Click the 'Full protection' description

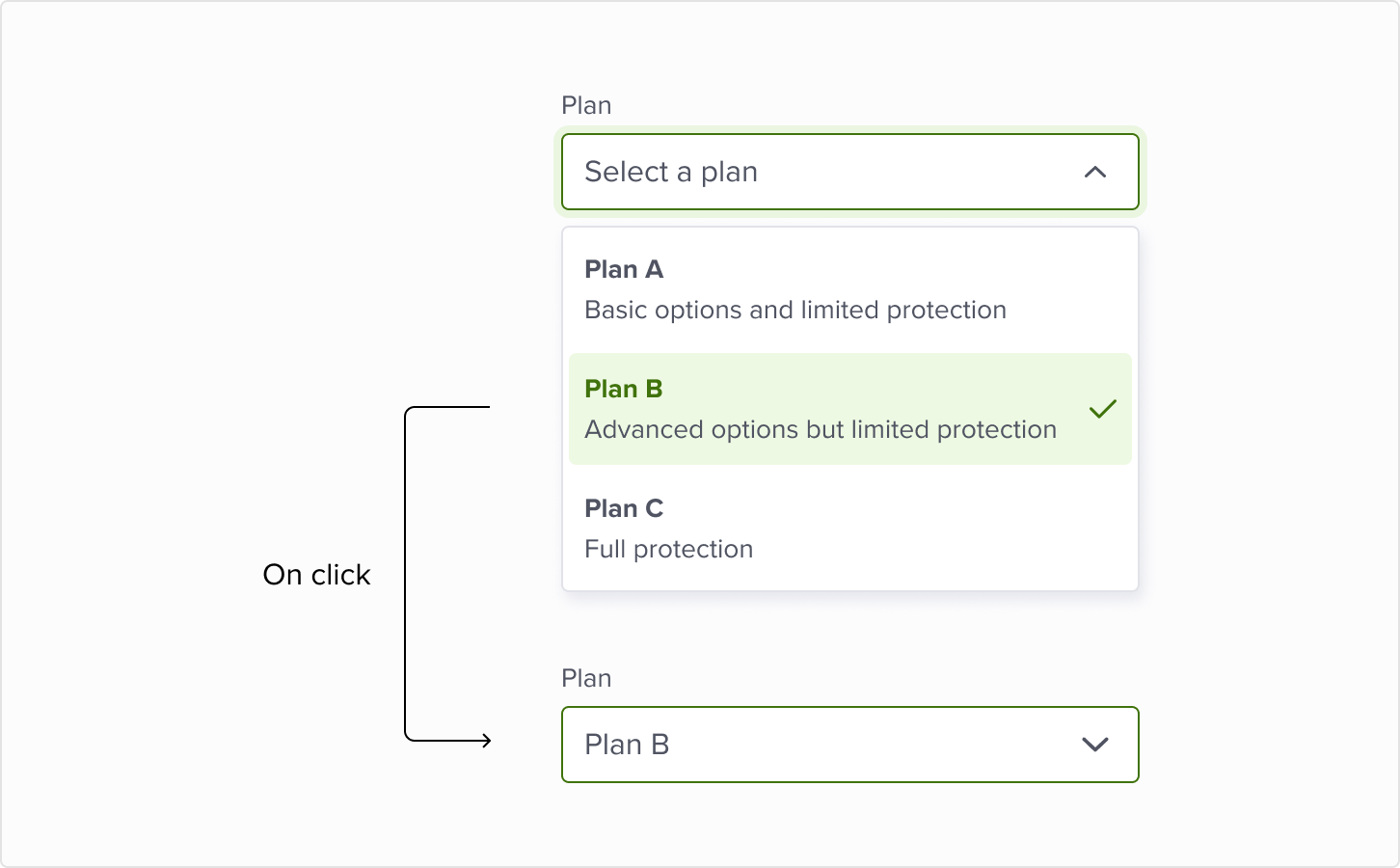coord(668,550)
